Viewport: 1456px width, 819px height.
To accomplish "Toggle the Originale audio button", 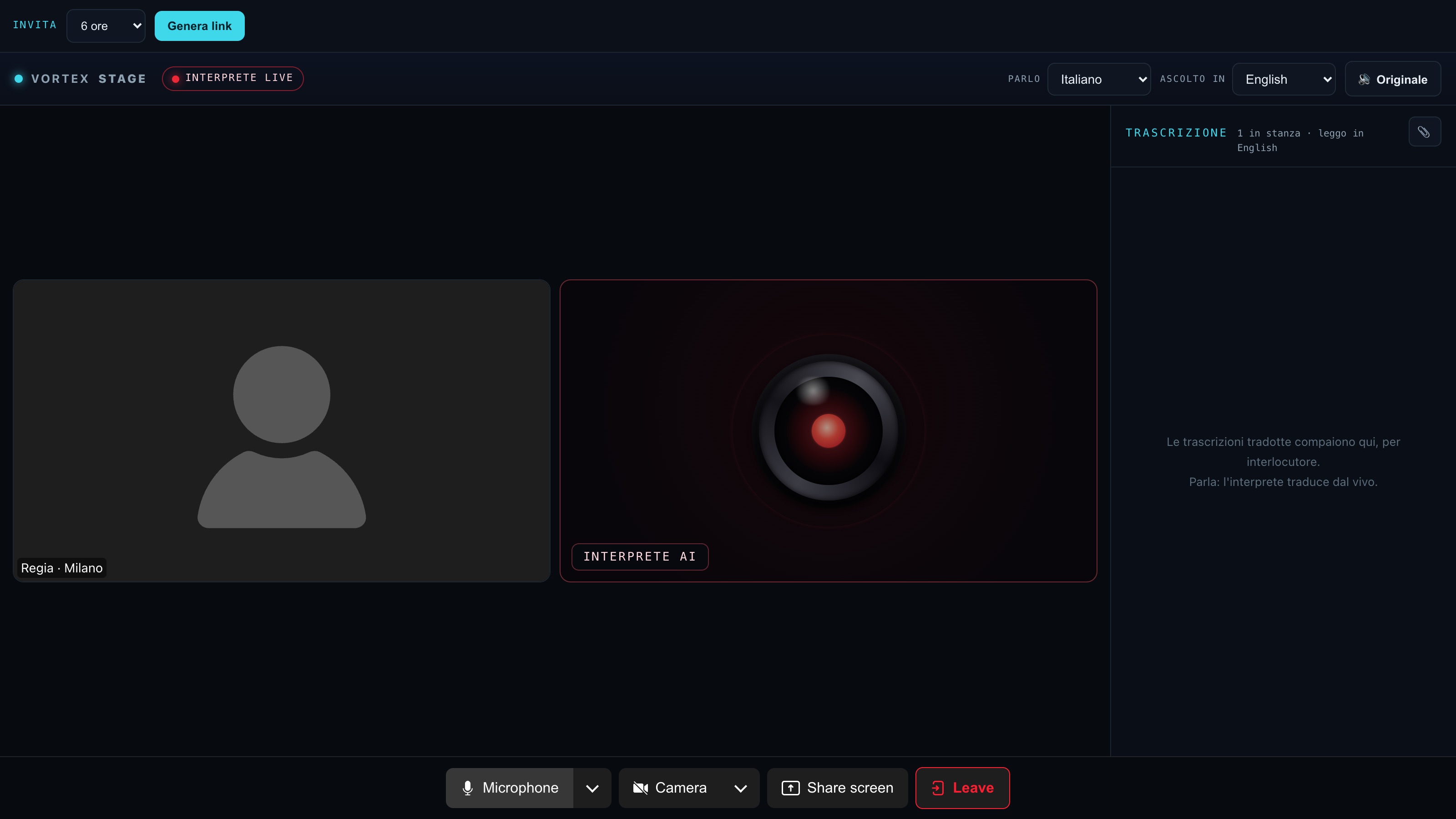I will [x=1393, y=79].
